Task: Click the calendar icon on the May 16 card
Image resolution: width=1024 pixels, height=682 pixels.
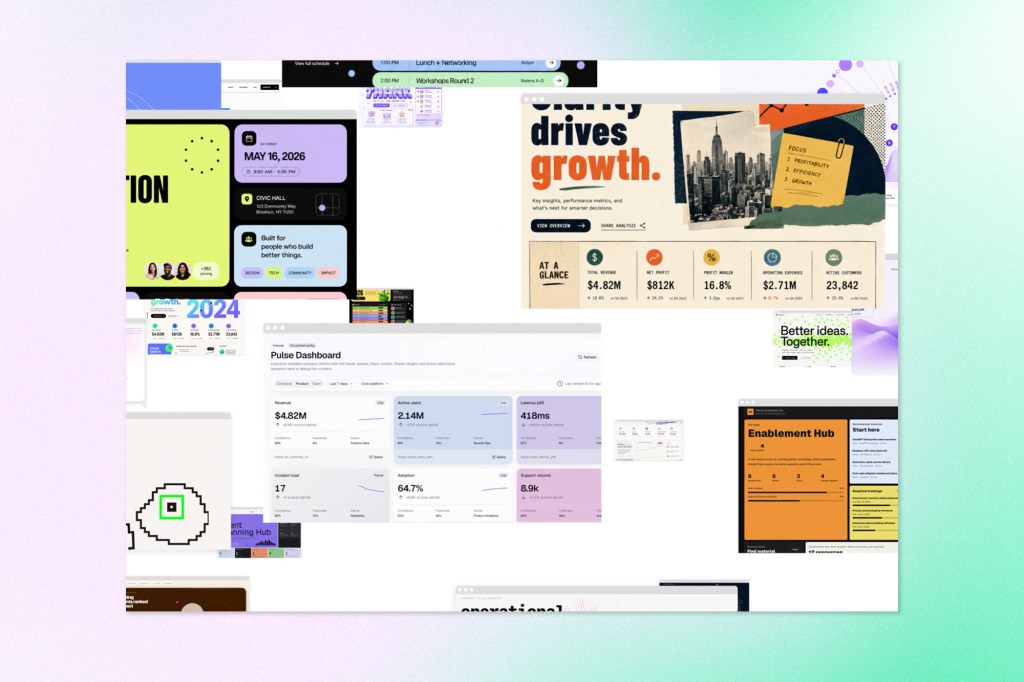Action: pos(249,138)
